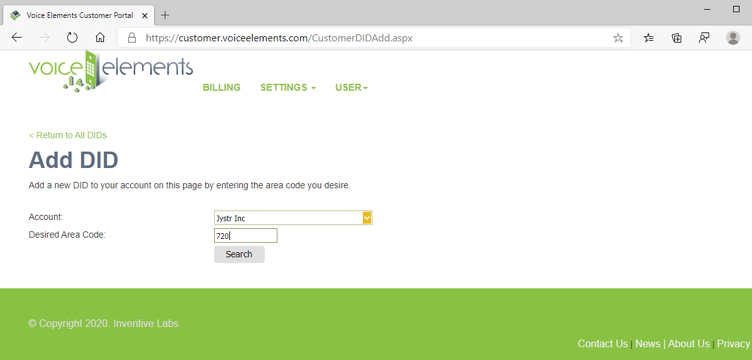The image size is (752, 360).
Task: Click the Add DID heading text
Action: pos(73,160)
